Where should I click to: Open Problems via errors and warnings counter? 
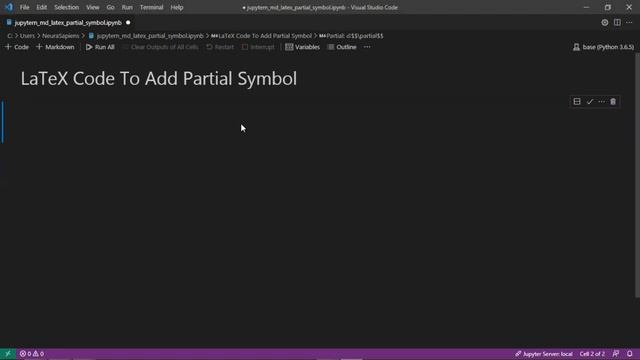[x=32, y=354]
